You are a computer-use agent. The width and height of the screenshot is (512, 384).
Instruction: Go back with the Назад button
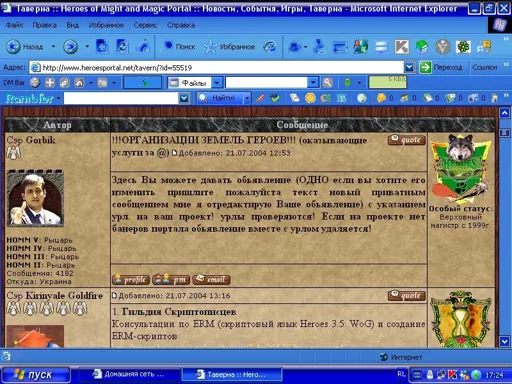point(25,47)
